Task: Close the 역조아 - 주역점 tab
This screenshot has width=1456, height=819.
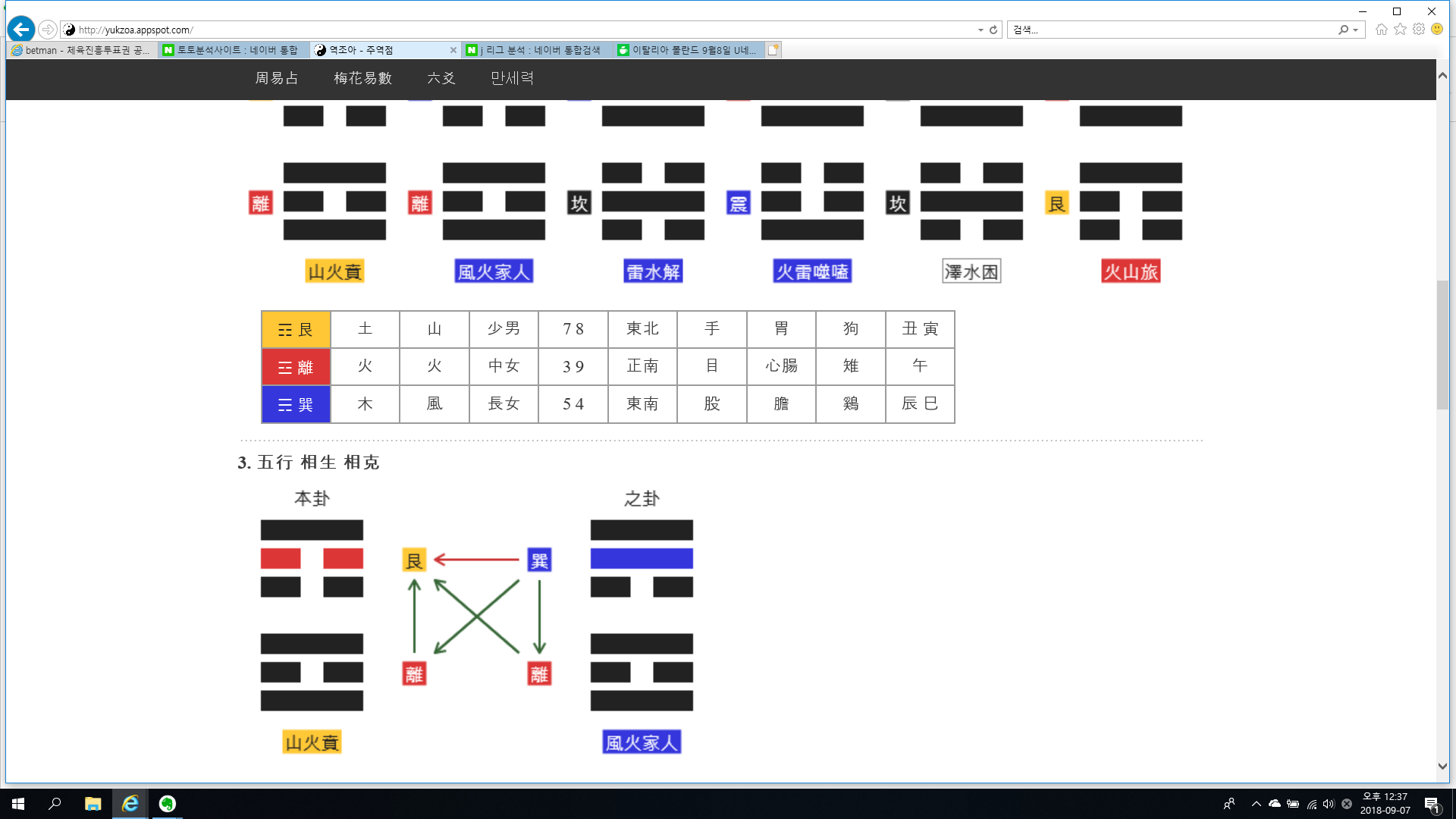Action: tap(453, 50)
